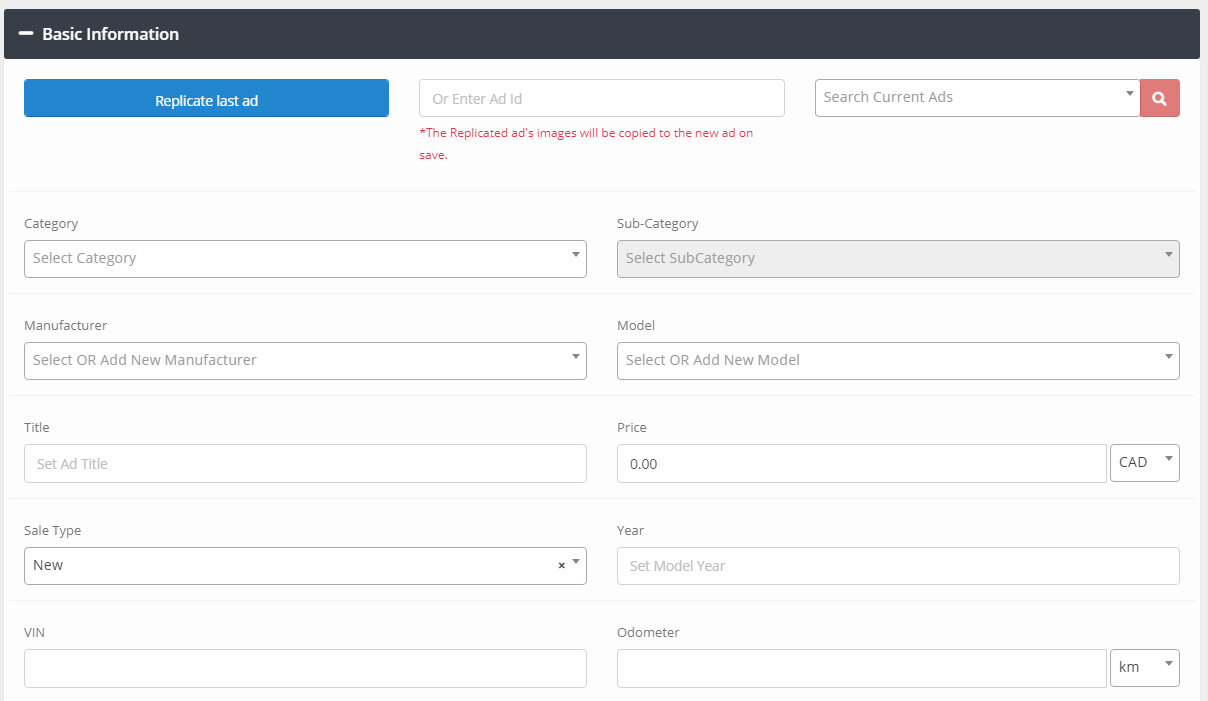1208x701 pixels.
Task: Focus the Or Enter Ad Id field
Action: pyautogui.click(x=601, y=99)
